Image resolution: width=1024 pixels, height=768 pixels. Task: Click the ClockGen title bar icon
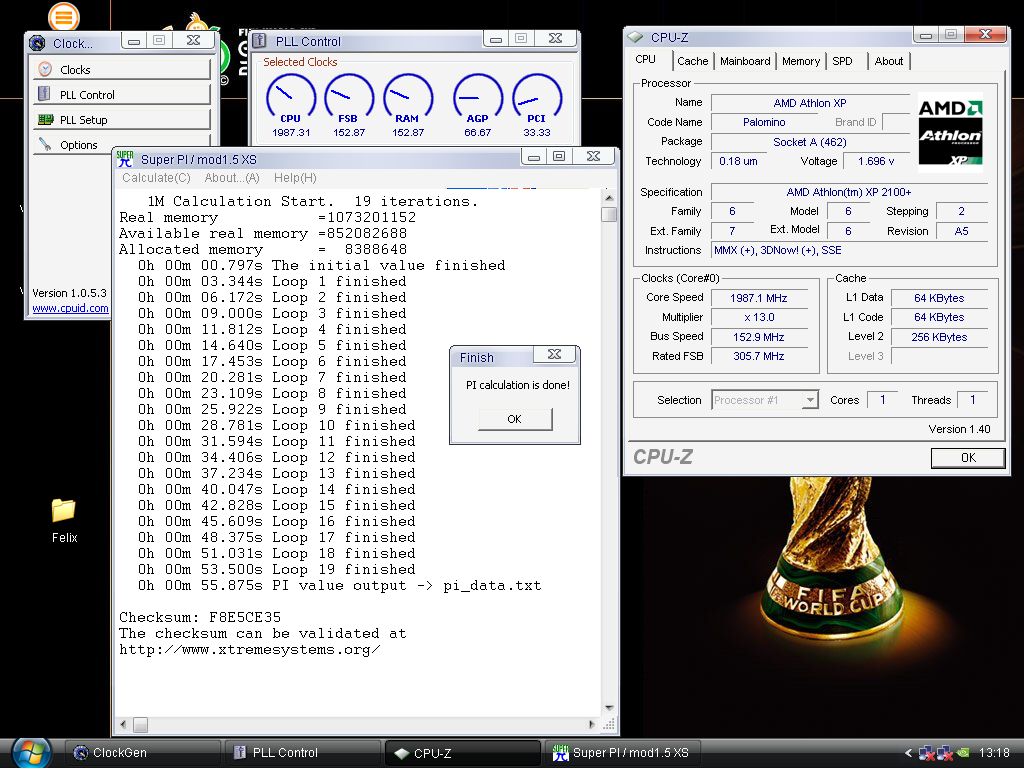(x=37, y=43)
